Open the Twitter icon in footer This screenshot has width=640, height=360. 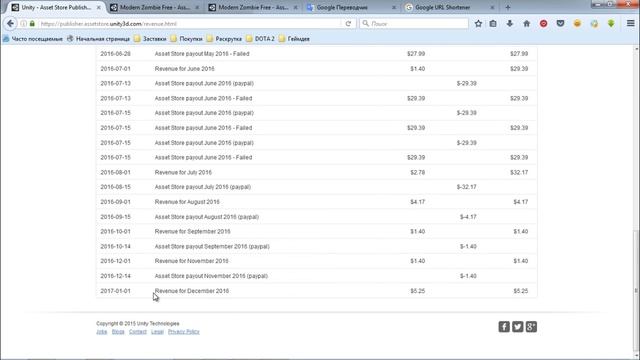point(518,327)
